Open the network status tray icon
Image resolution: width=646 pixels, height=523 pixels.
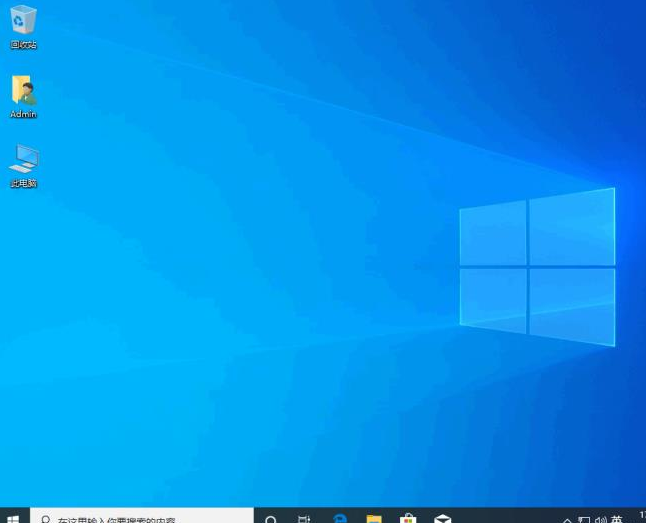point(584,520)
